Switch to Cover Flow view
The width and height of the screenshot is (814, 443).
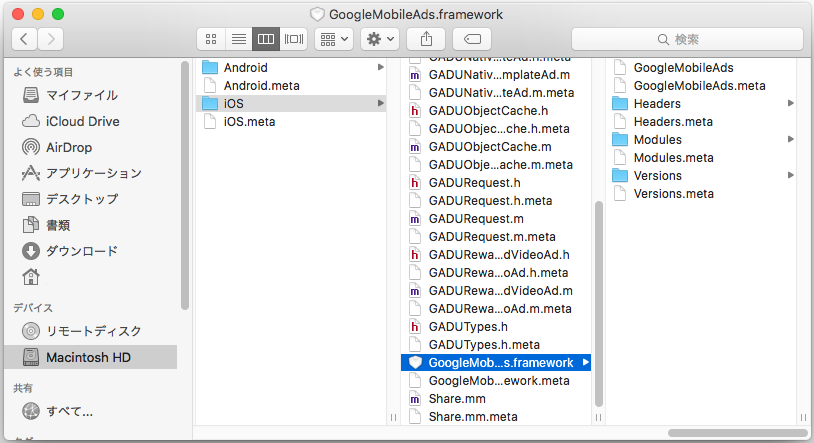pos(294,39)
